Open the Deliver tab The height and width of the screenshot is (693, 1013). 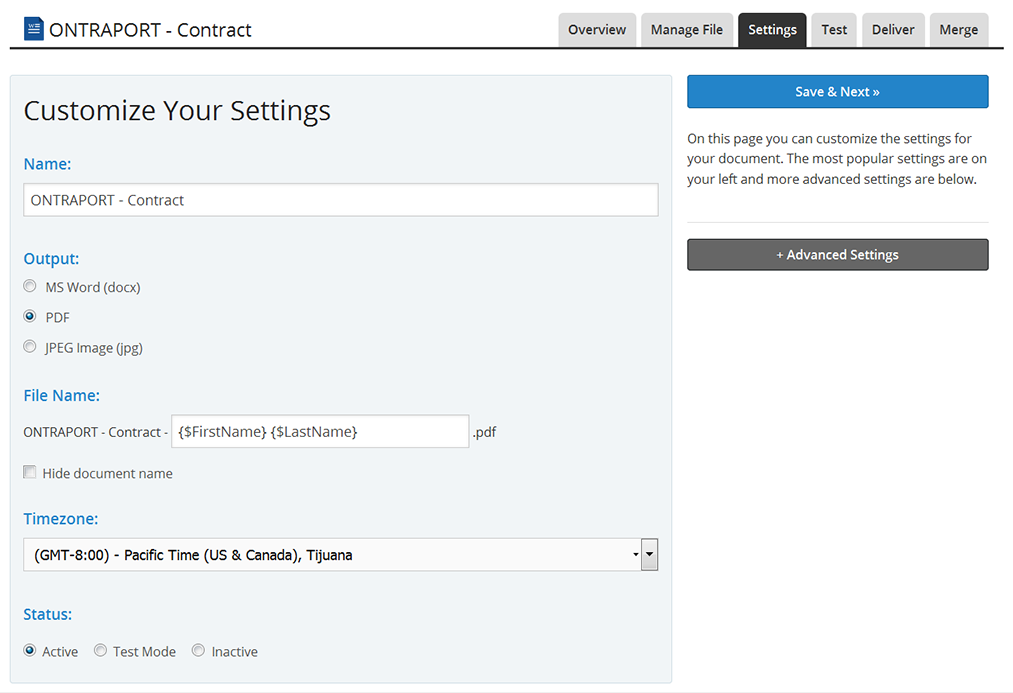point(893,30)
